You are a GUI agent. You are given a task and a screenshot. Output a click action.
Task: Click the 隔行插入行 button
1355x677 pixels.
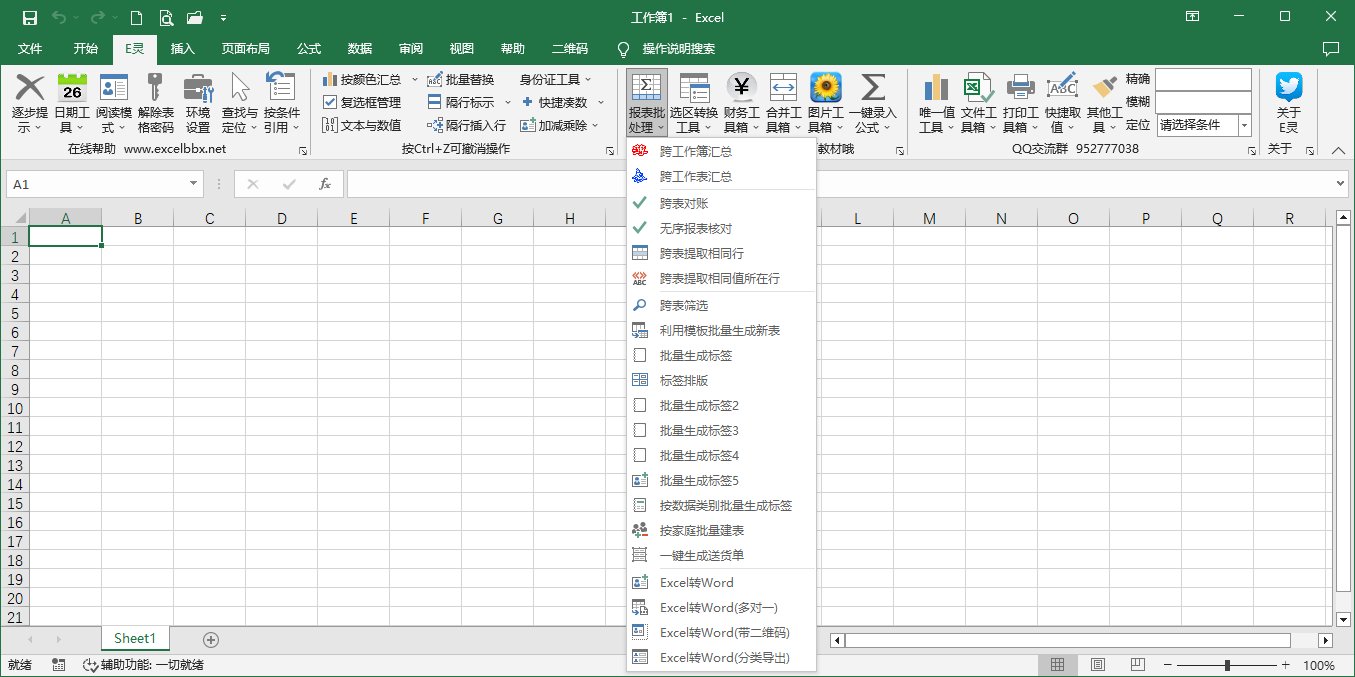tap(466, 125)
